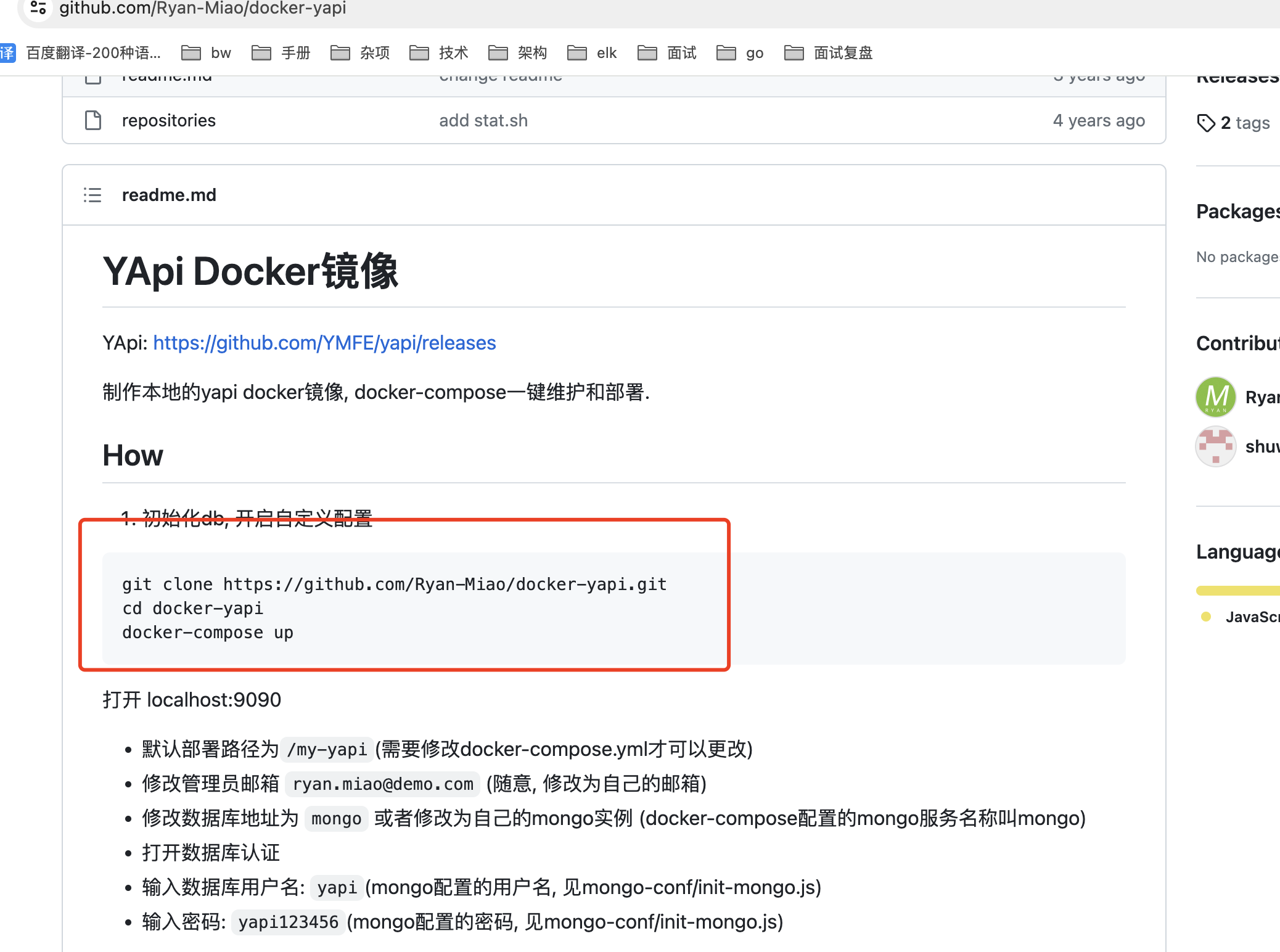Click the git clone command line
The width and height of the screenshot is (1280, 952).
point(395,584)
